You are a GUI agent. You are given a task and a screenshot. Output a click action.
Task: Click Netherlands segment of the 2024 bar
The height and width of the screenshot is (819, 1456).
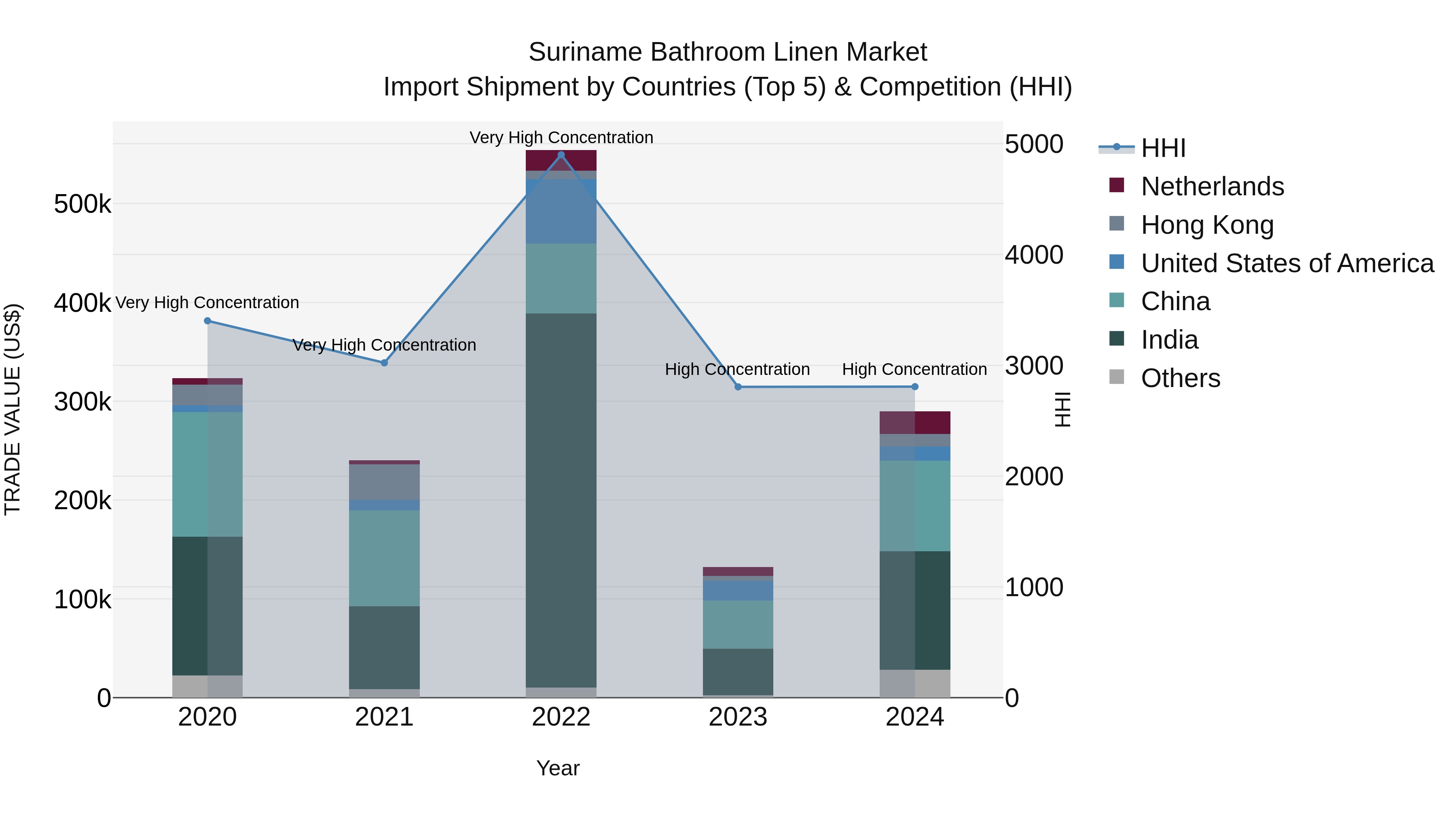tap(915, 423)
